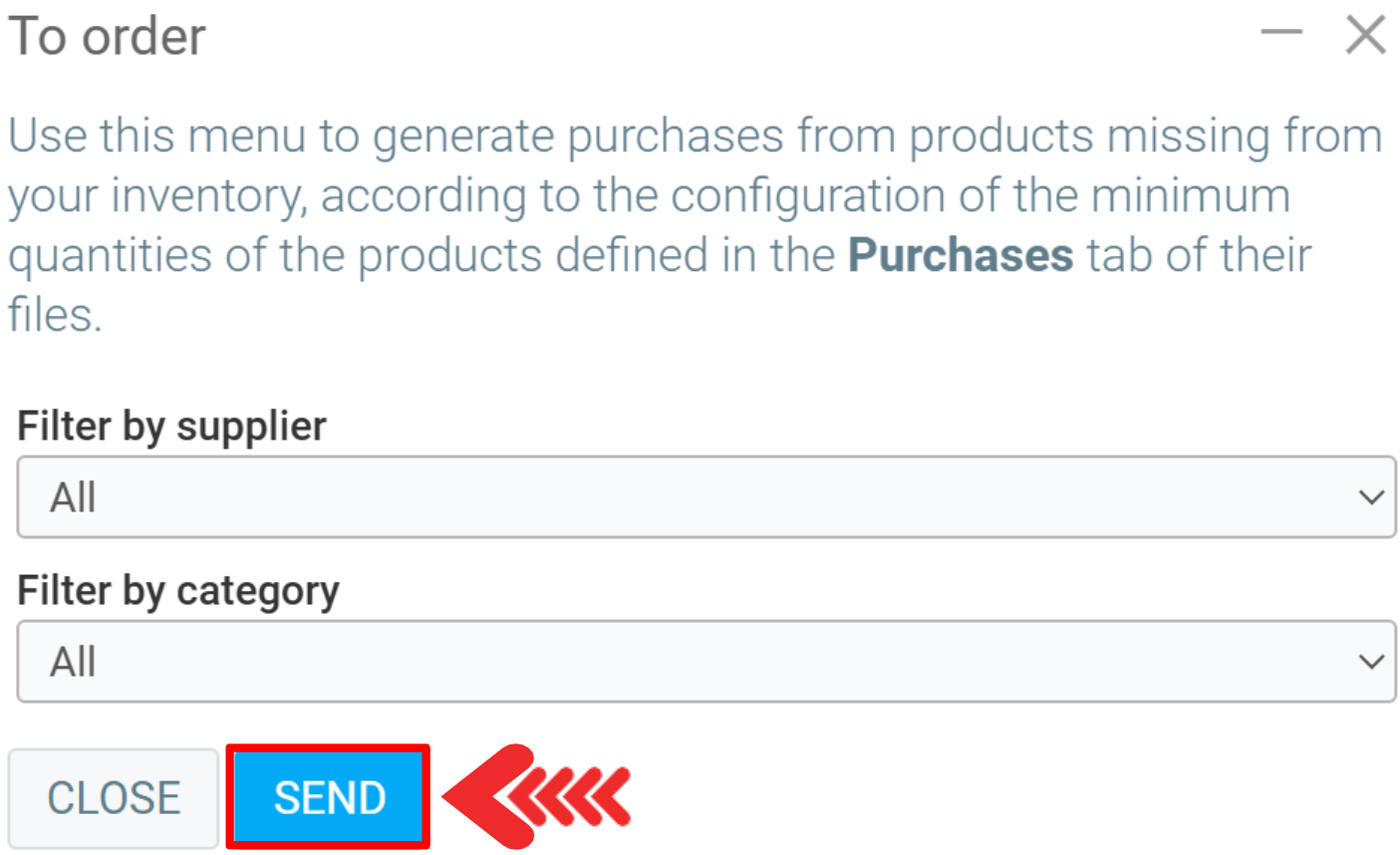
Task: Expand the category filter chevron
Action: [x=1371, y=662]
